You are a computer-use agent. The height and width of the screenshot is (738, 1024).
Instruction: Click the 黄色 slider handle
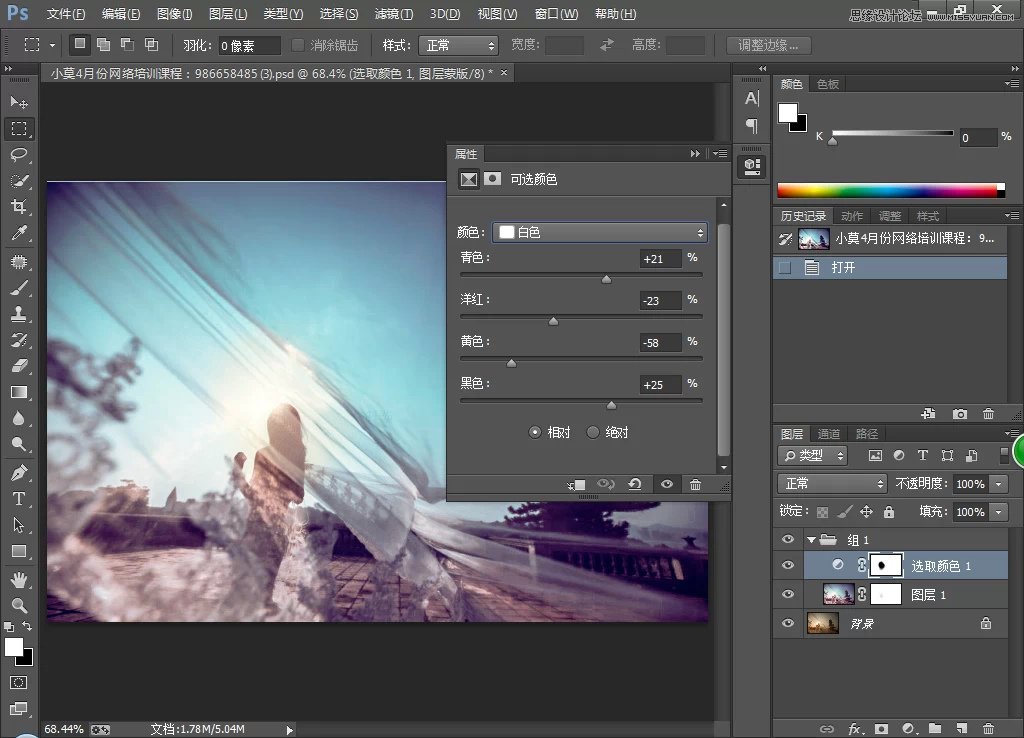tap(512, 363)
